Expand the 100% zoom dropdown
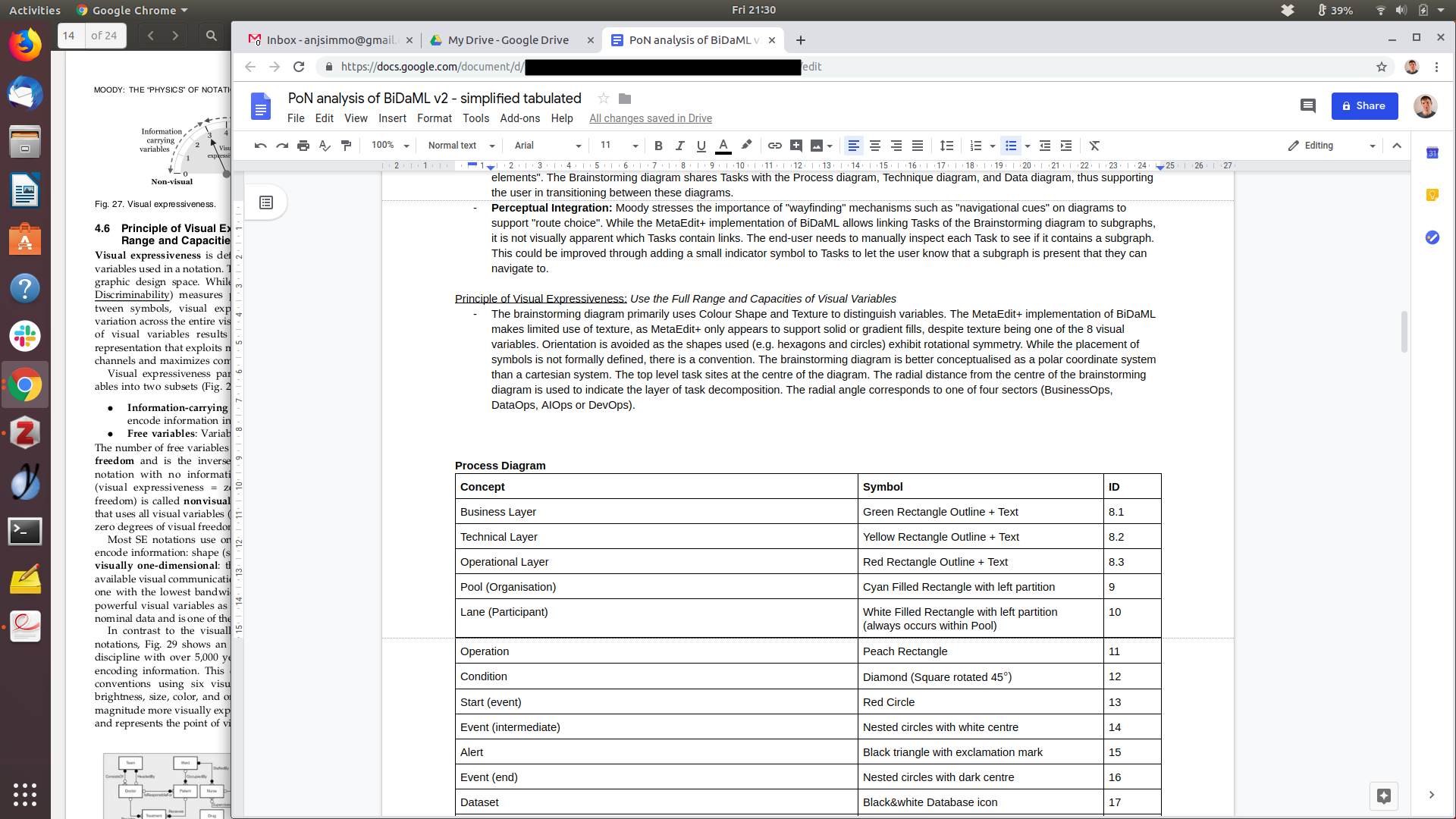Screen dimensions: 1456x819 click(390, 146)
